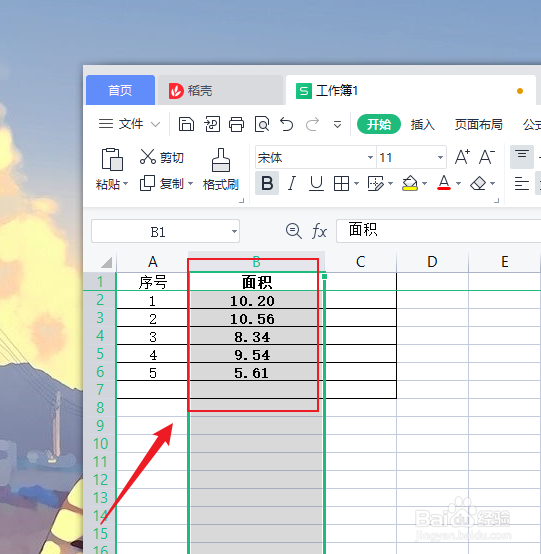This screenshot has width=541, height=554.
Task: Open Print Preview icon
Action: click(x=262, y=124)
